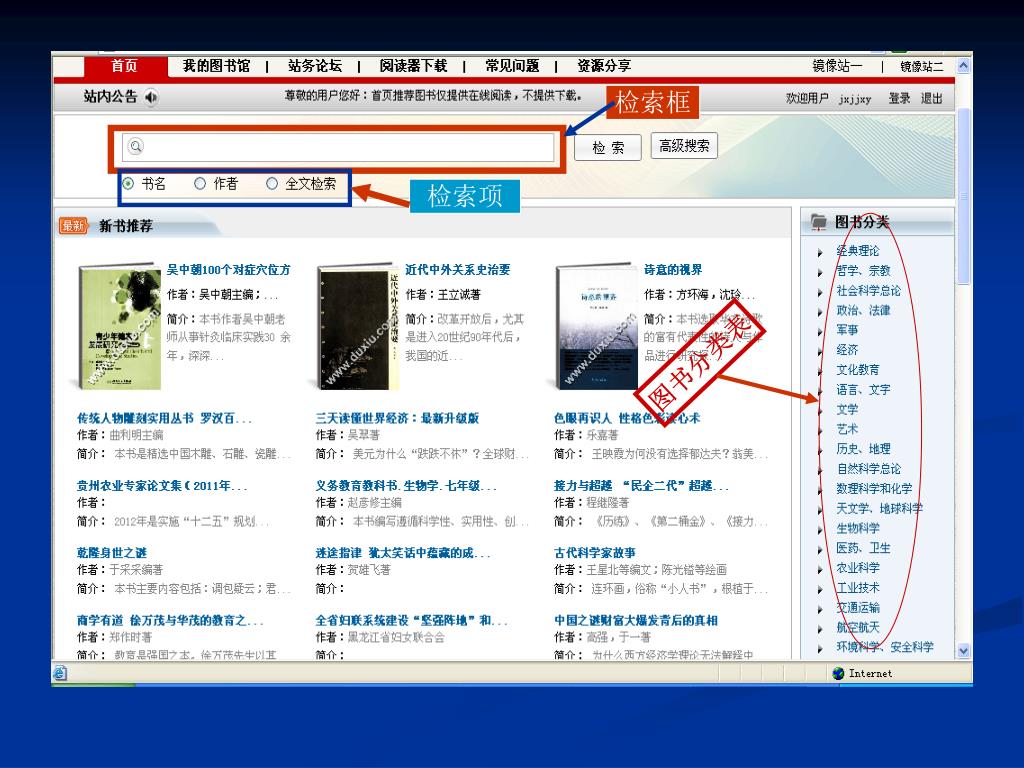Open the 文学 category
Screen dimensions: 1024x768
(847, 409)
